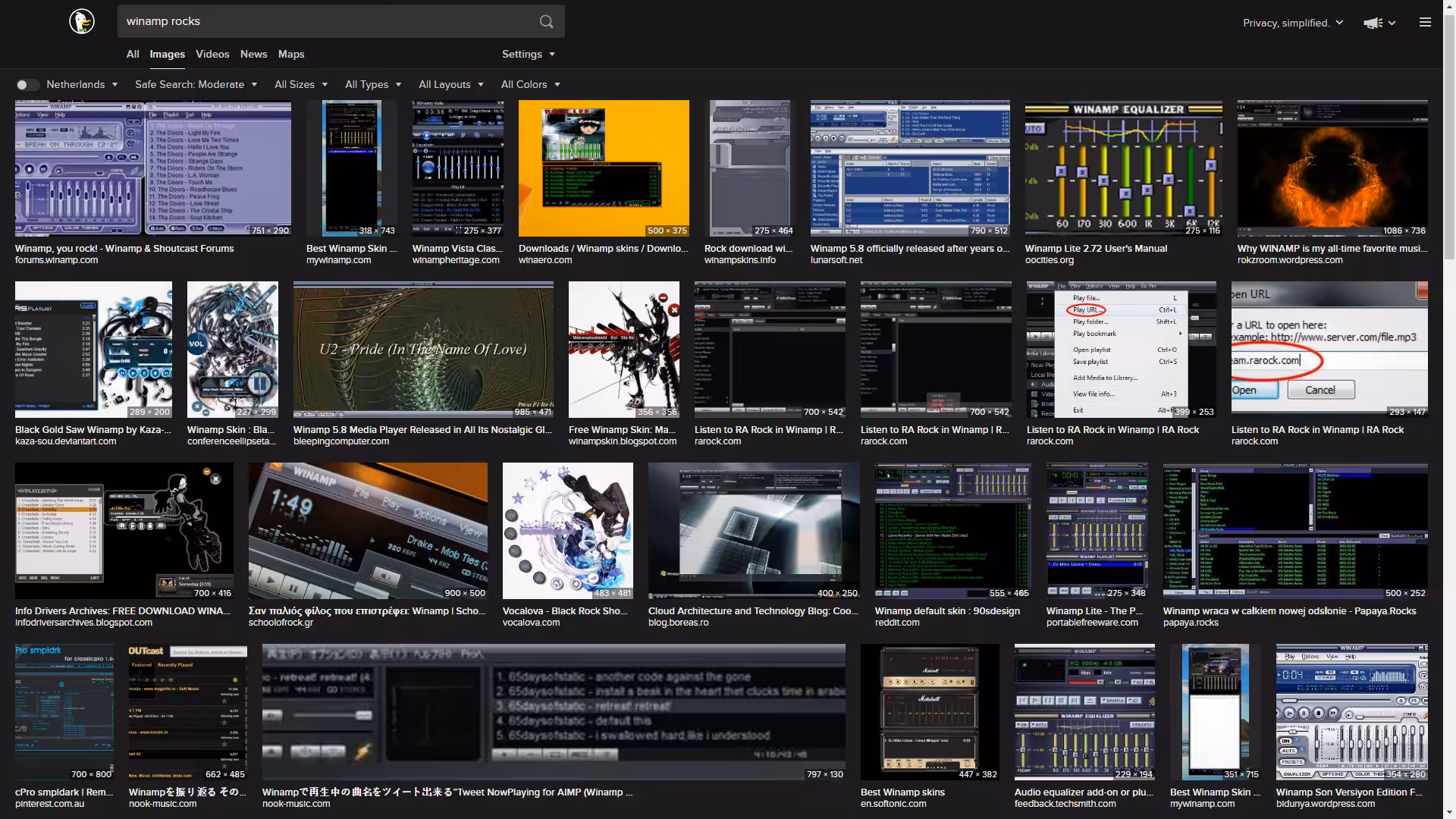Viewport: 1456px width, 819px height.
Task: Open the Winamp Son Versiyon Edition thumbnail
Action: click(x=1352, y=712)
